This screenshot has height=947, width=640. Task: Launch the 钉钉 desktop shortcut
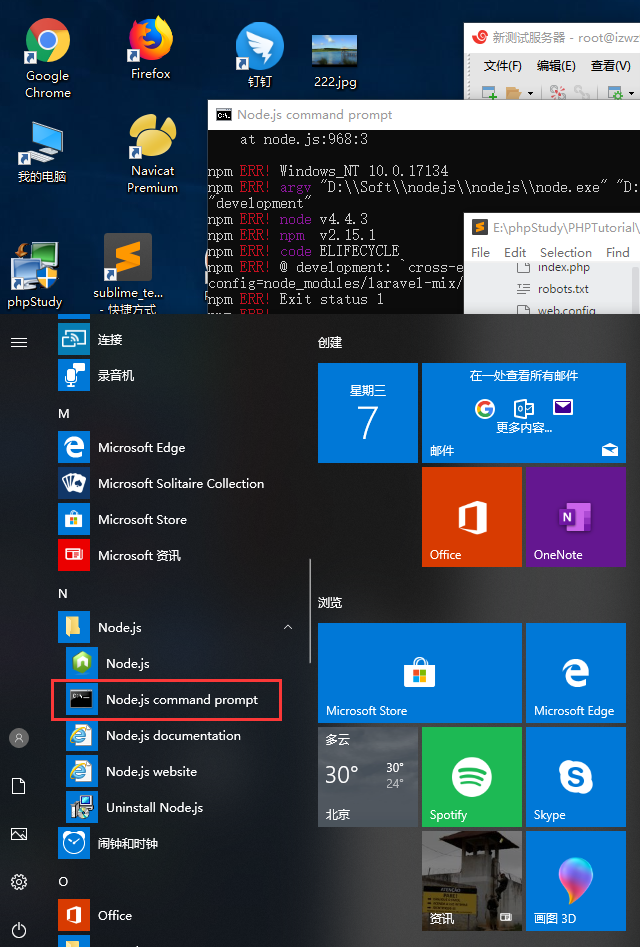(x=260, y=56)
